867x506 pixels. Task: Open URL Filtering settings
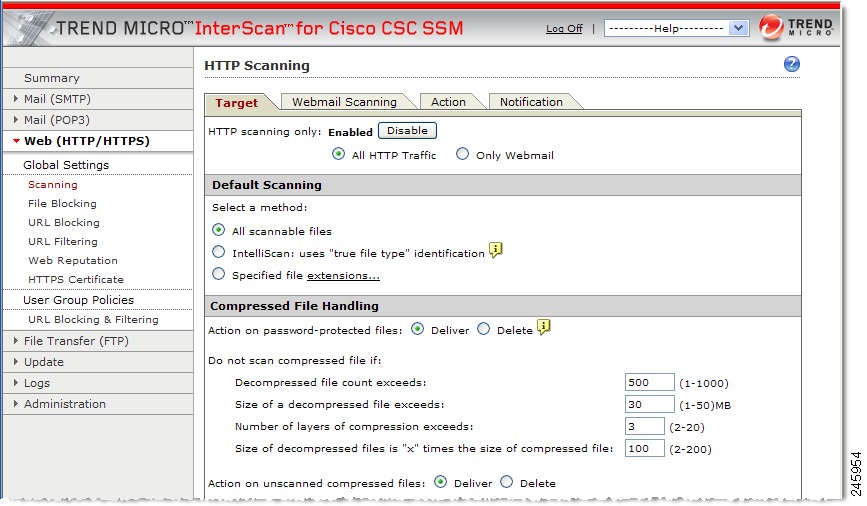pyautogui.click(x=63, y=241)
